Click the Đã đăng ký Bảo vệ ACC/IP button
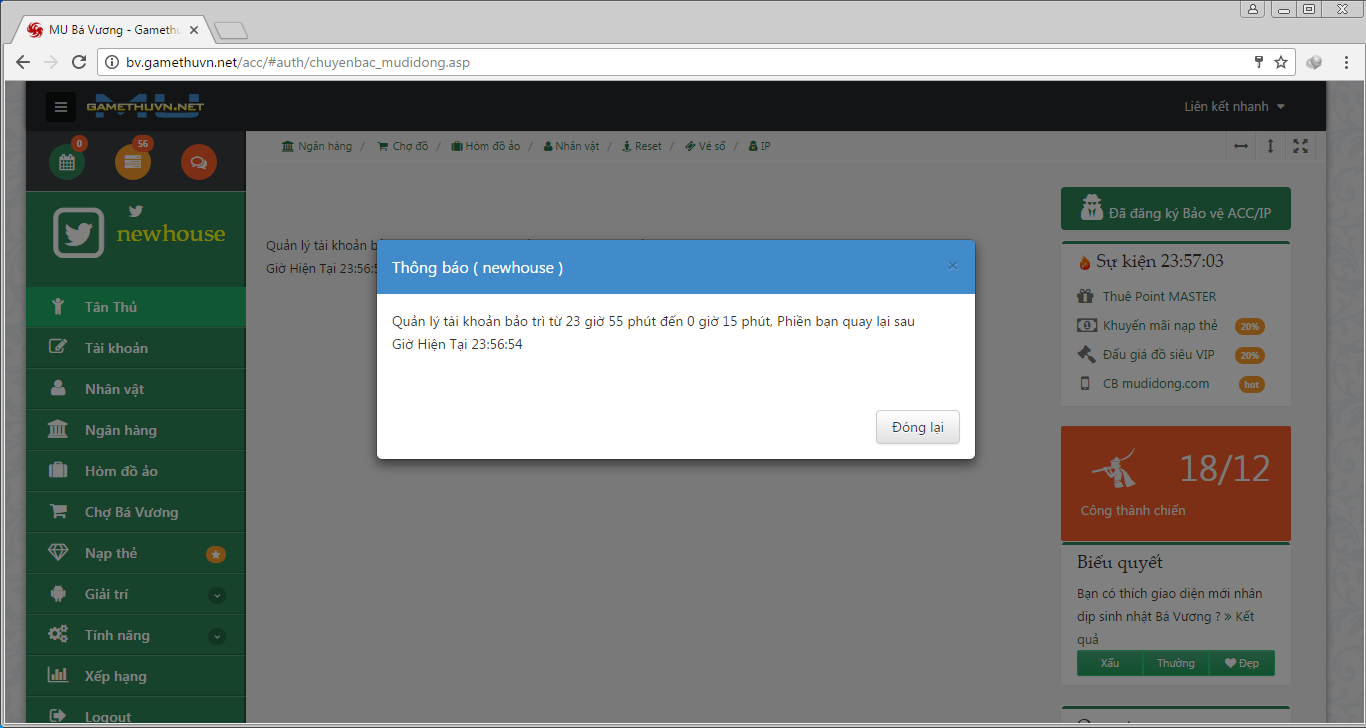This screenshot has width=1366, height=728. (x=1175, y=210)
